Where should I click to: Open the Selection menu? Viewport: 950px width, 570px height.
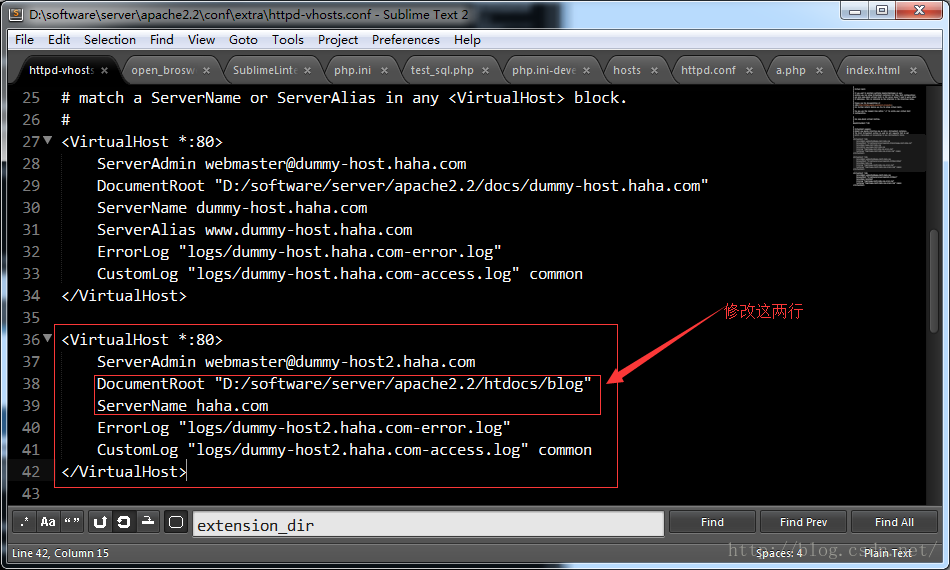(x=110, y=40)
